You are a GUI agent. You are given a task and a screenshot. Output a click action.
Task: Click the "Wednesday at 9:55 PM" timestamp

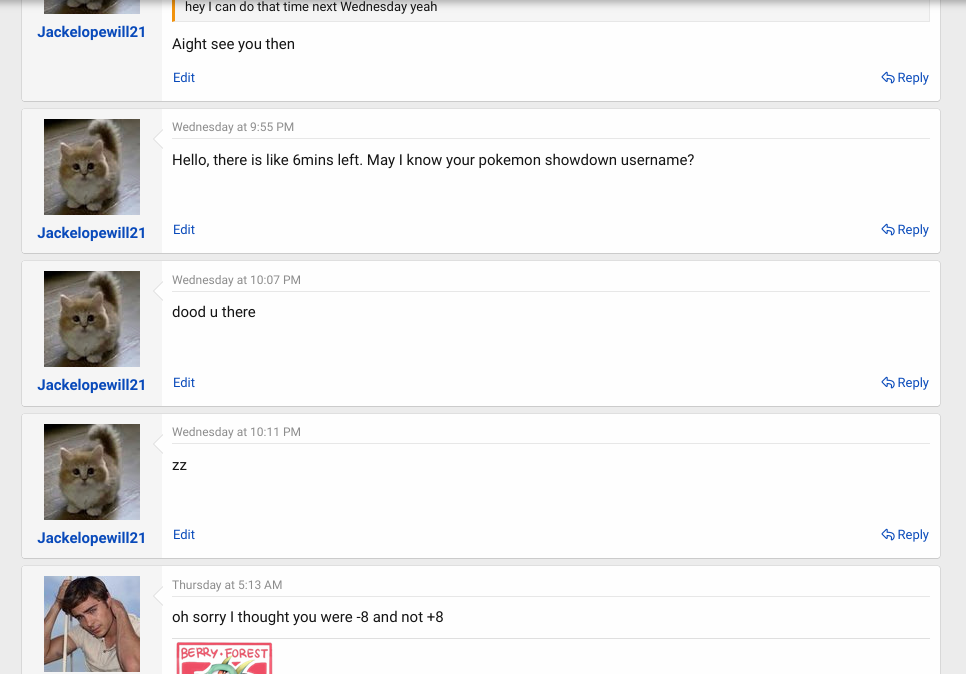[232, 126]
